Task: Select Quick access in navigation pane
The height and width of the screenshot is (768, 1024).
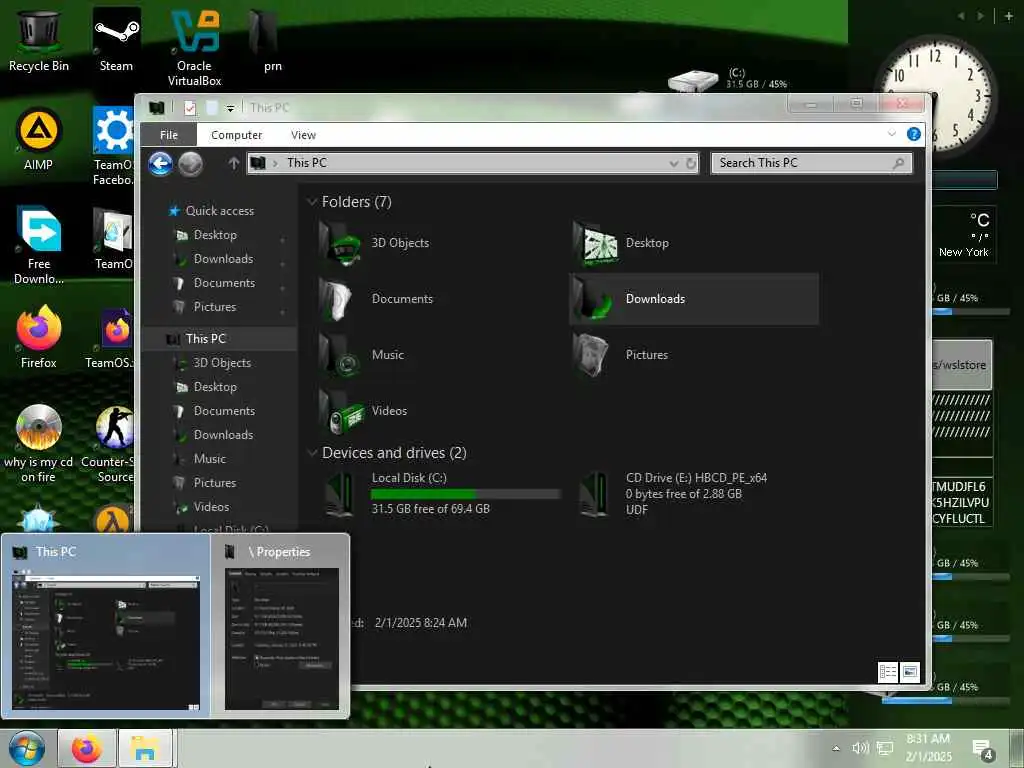Action: (220, 211)
